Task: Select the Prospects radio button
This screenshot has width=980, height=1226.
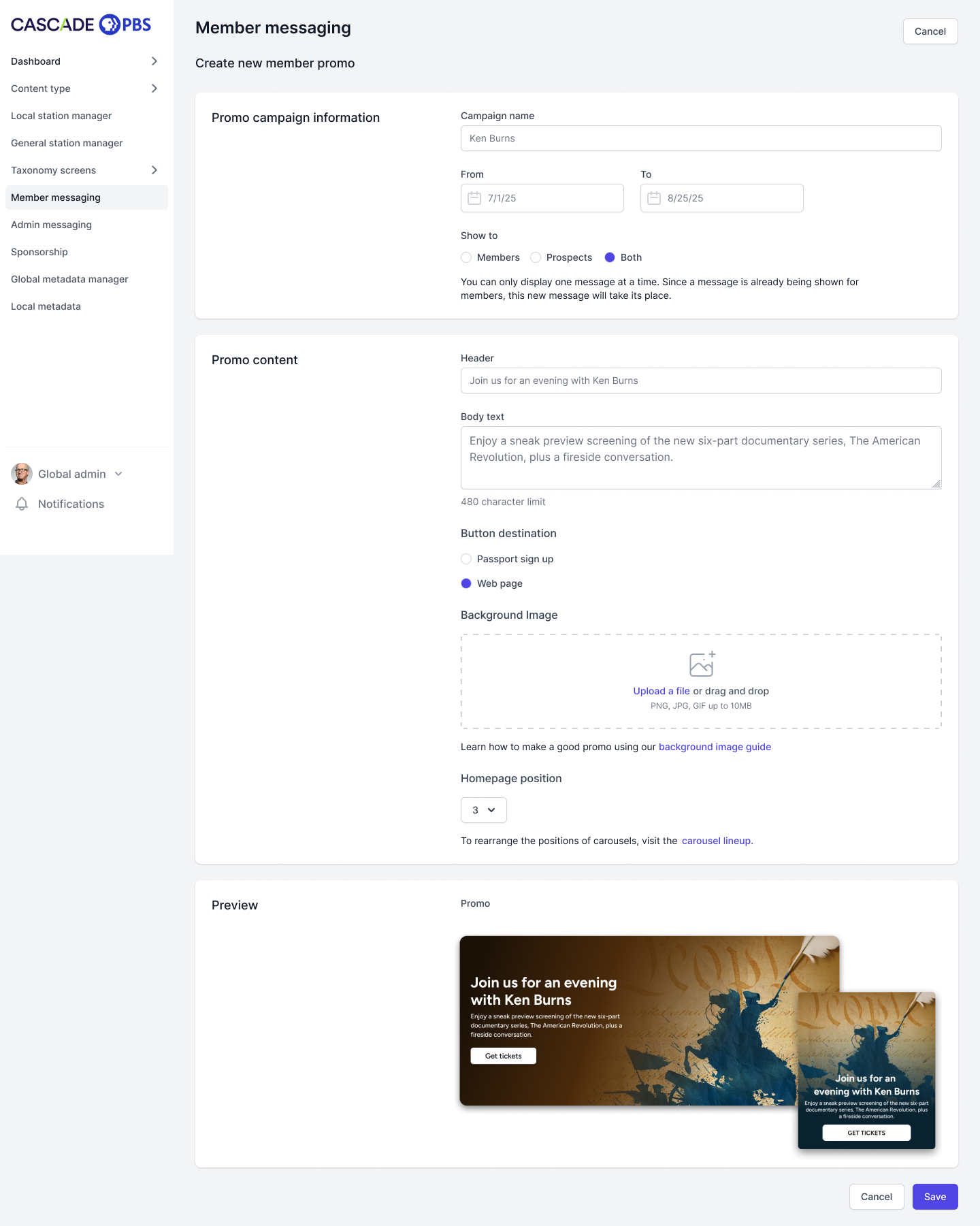Action: pos(536,257)
